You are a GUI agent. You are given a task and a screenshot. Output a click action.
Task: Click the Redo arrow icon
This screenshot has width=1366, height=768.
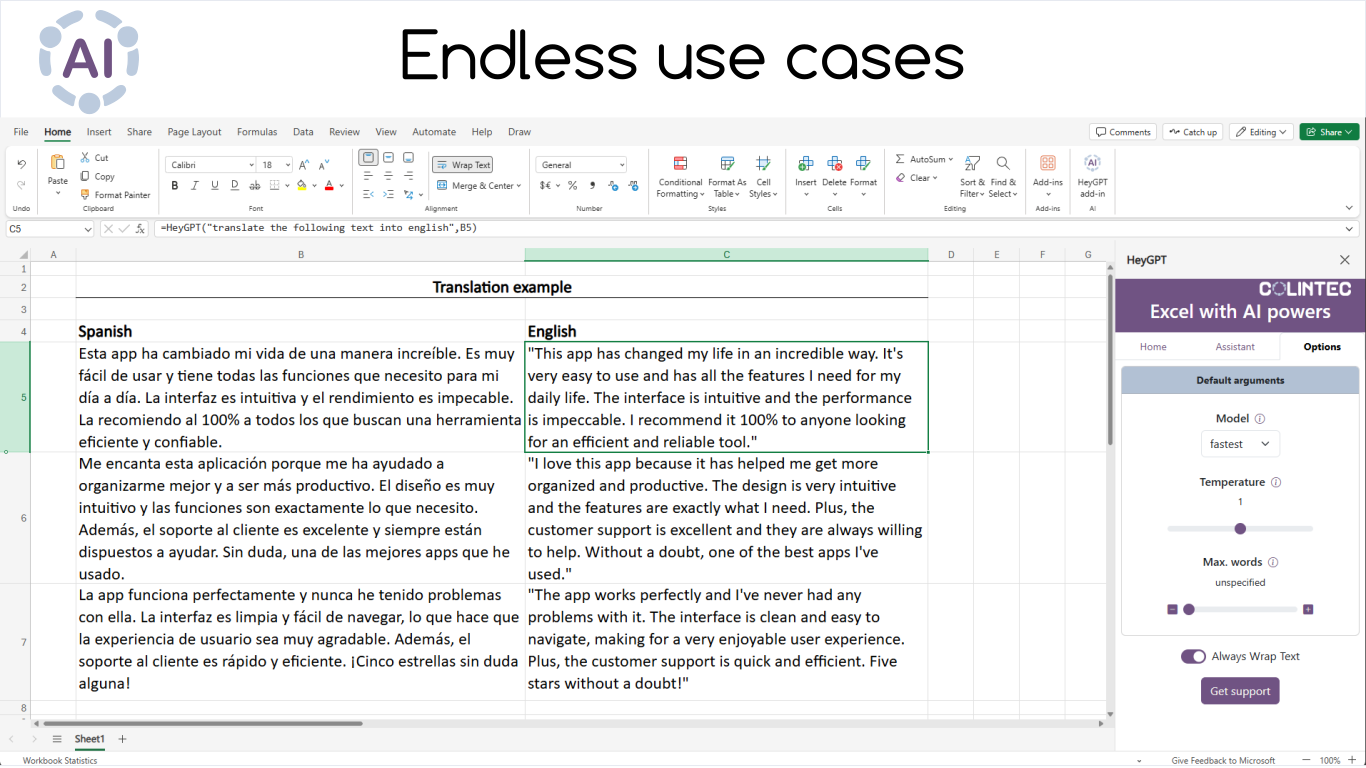pos(21,185)
